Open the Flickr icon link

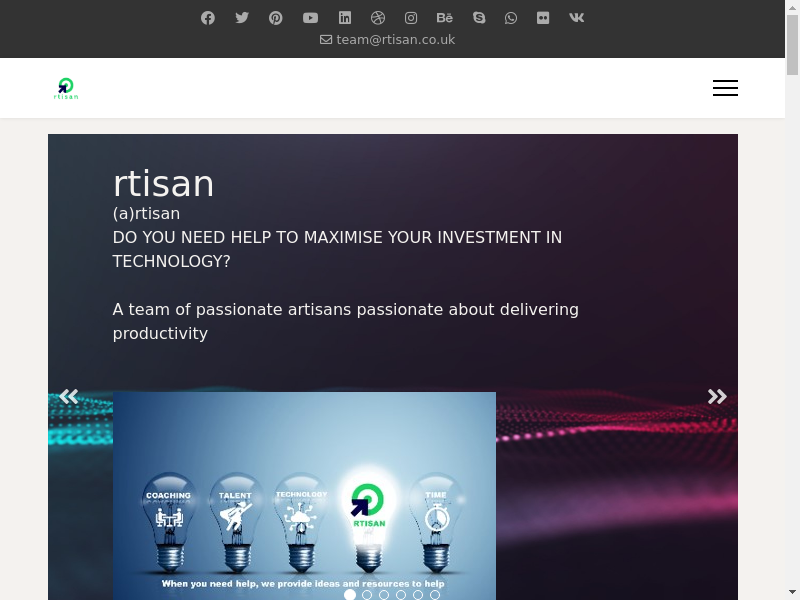pyautogui.click(x=543, y=18)
